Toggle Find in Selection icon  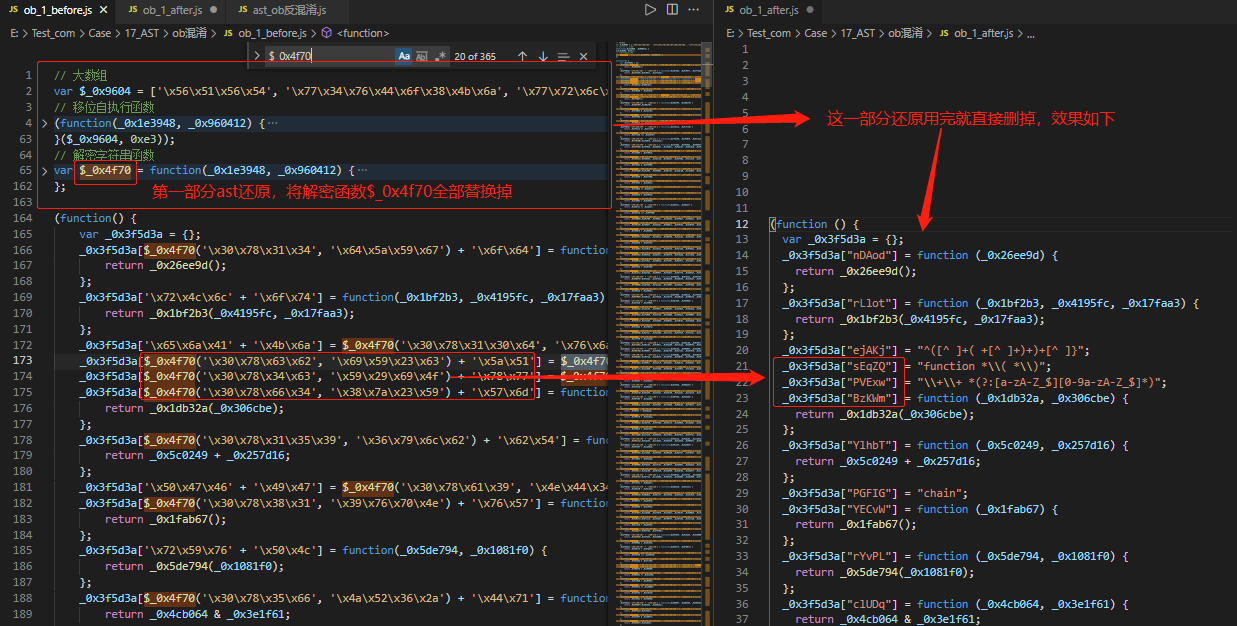563,56
